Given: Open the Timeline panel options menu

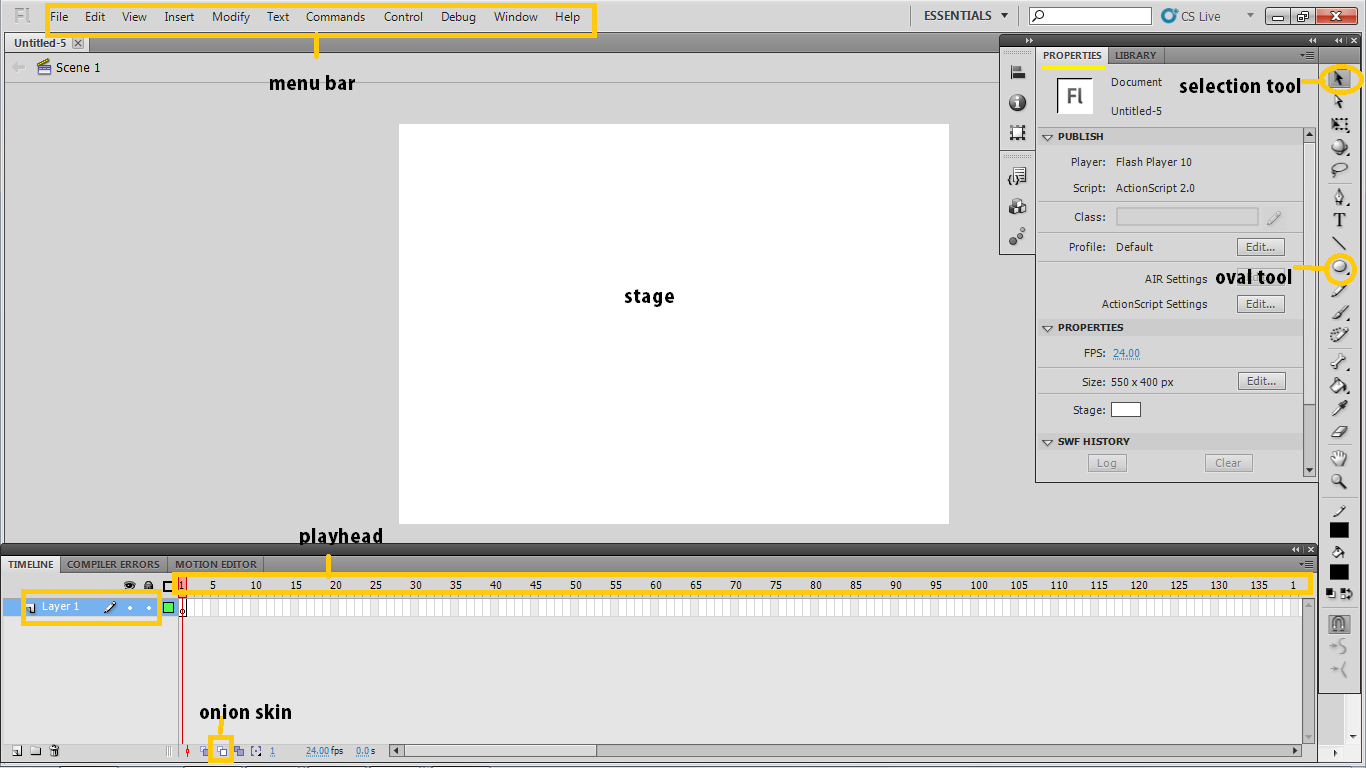Looking at the screenshot, I should (1307, 564).
